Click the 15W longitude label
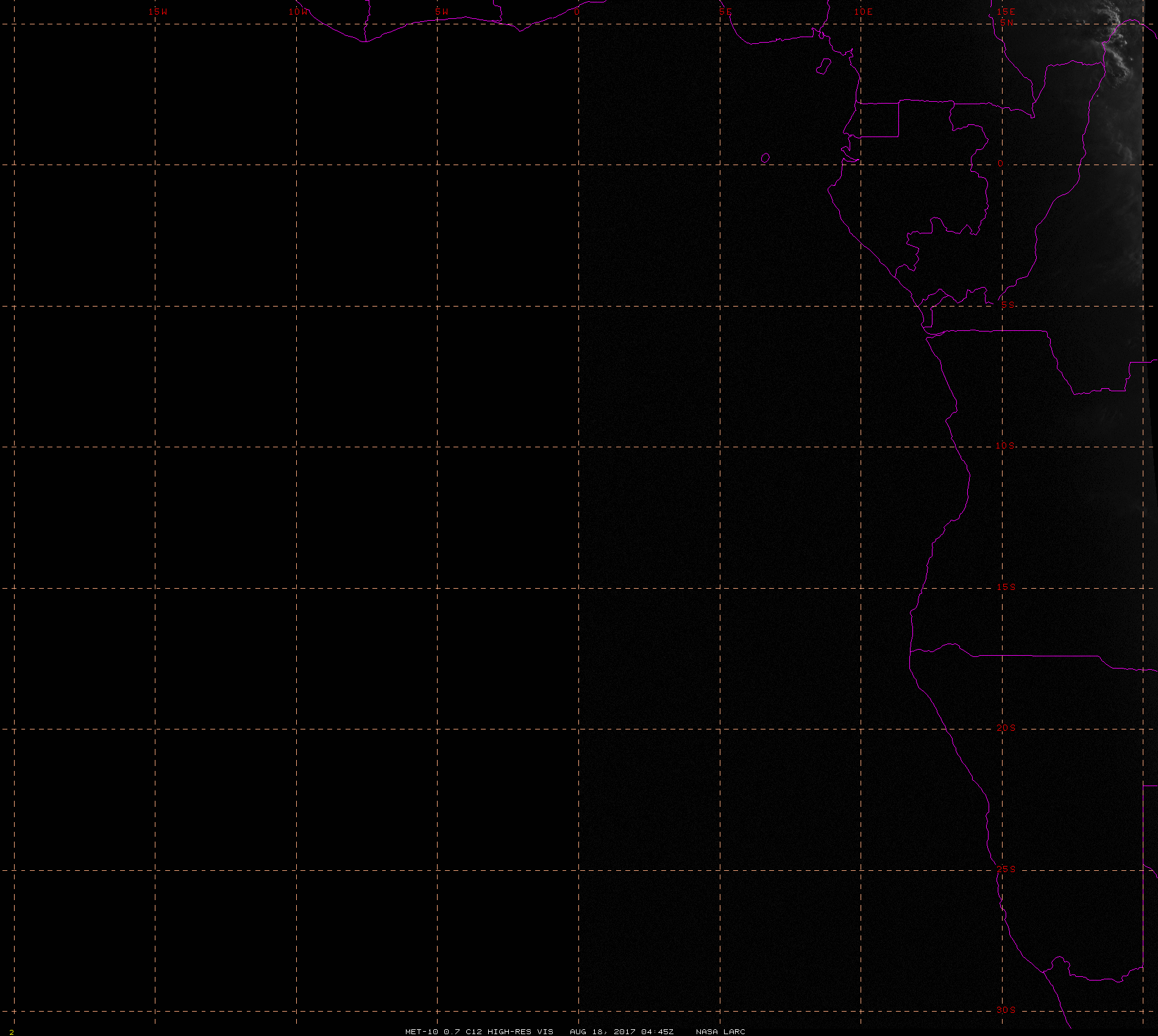 coord(158,12)
